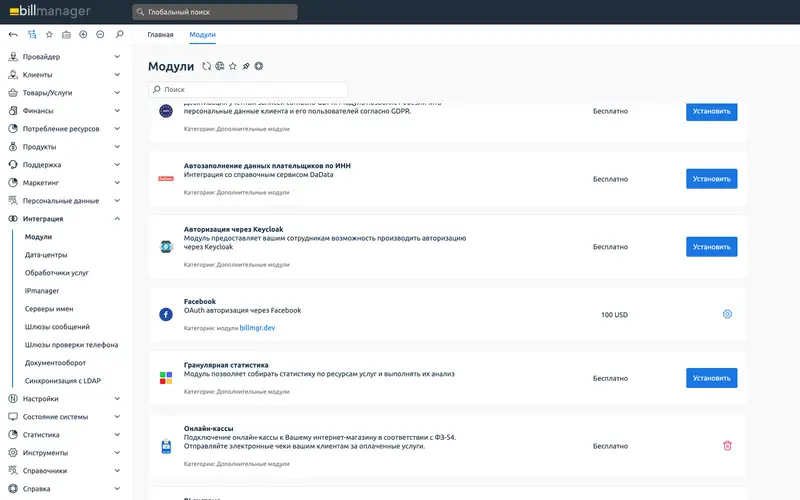
Task: Expand the Настройки section chevron
Action: tap(117, 398)
